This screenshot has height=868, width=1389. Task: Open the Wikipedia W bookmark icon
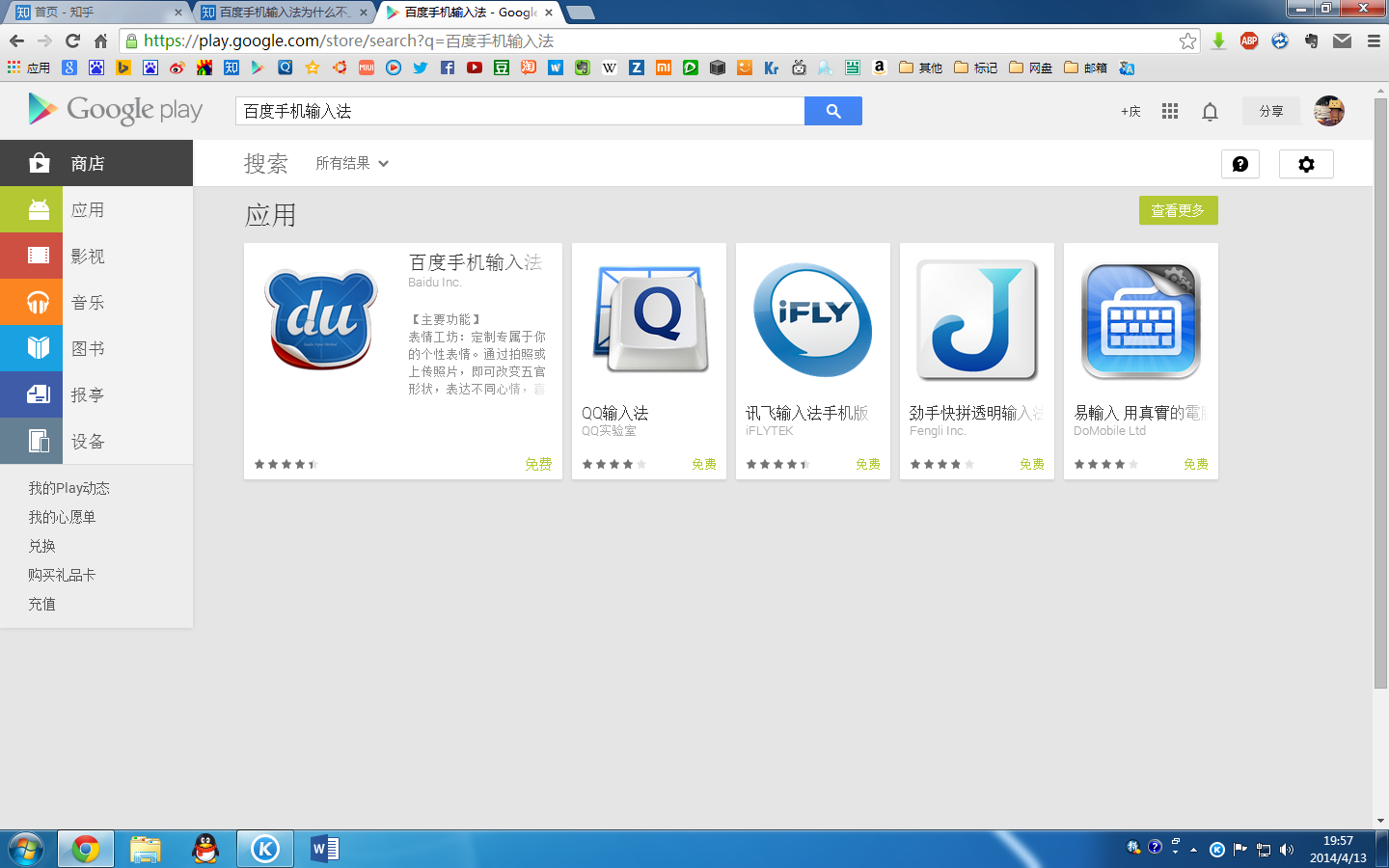pos(610,68)
